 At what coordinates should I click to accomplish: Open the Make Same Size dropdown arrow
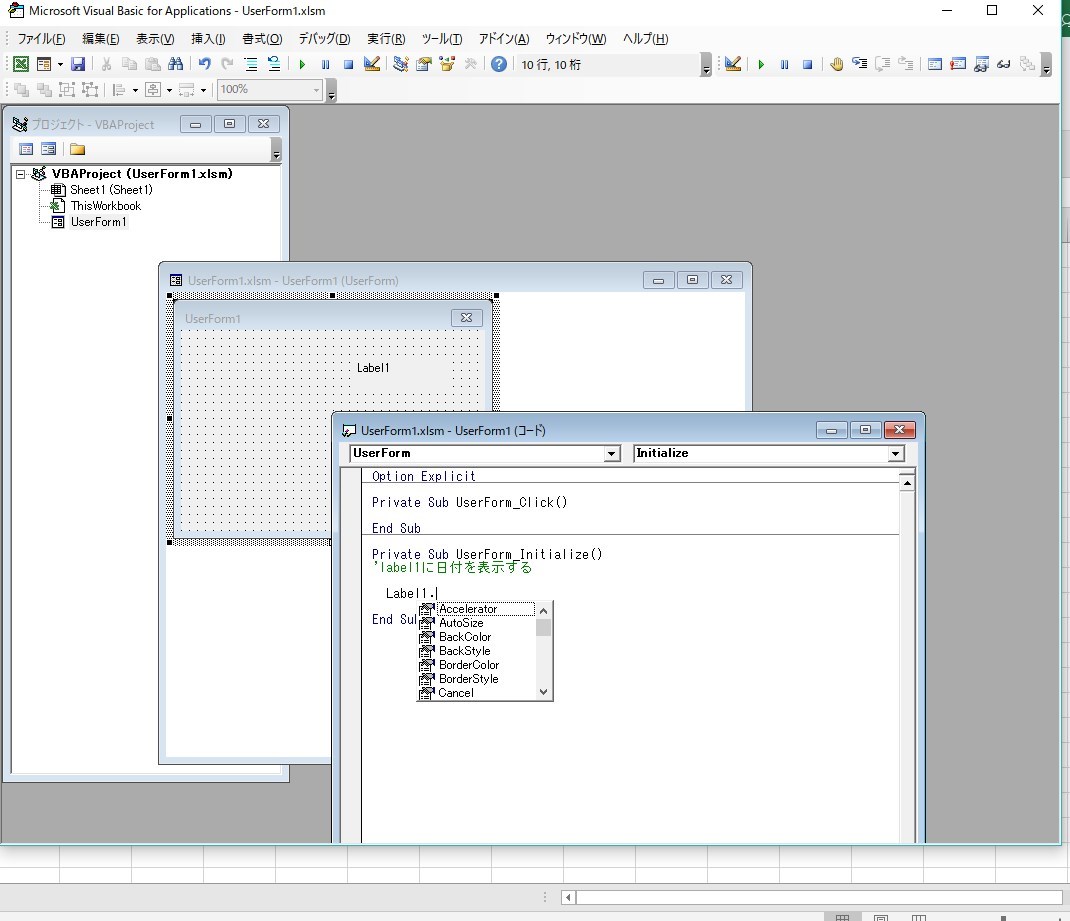(203, 90)
